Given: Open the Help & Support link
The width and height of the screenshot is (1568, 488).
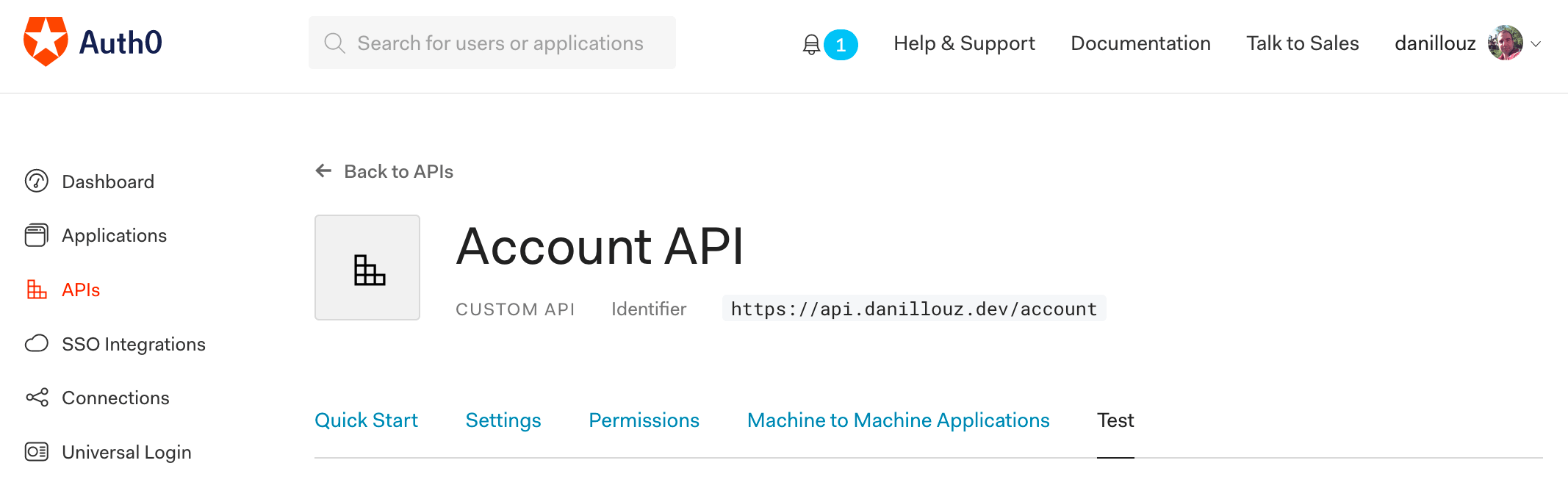Looking at the screenshot, I should (x=964, y=43).
